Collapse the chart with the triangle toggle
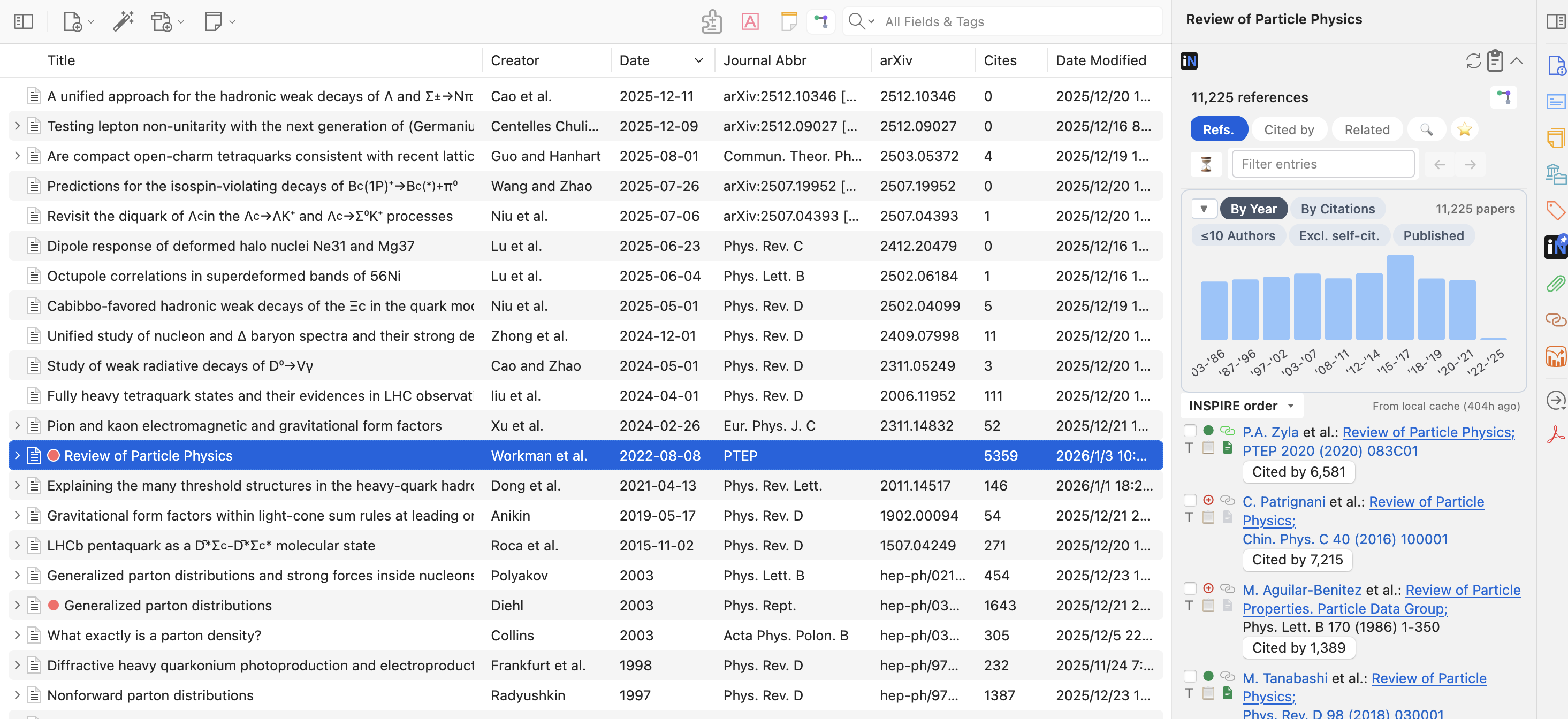The height and width of the screenshot is (719, 1568). [x=1204, y=209]
